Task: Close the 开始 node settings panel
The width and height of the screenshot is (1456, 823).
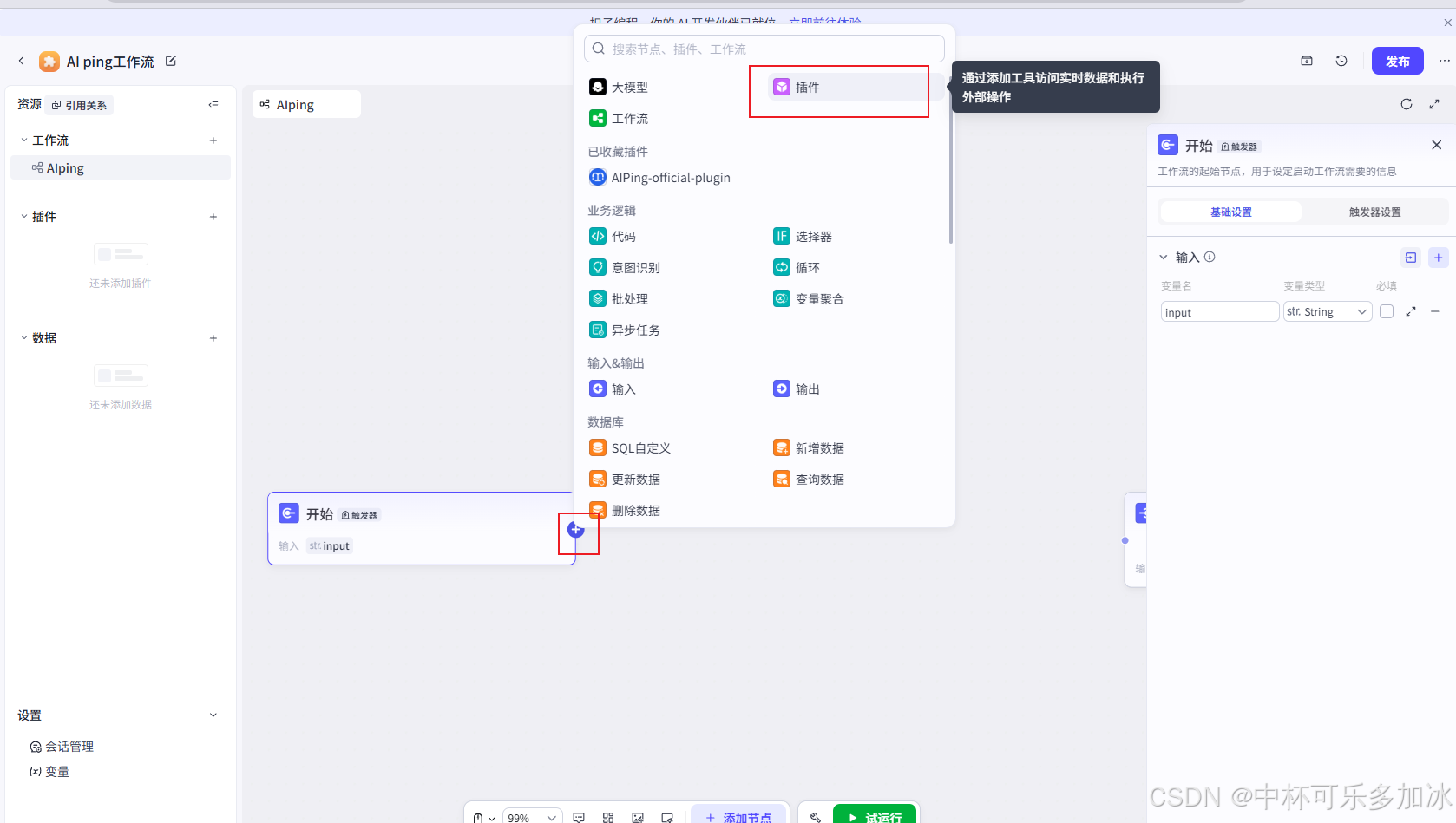Action: (x=1437, y=145)
